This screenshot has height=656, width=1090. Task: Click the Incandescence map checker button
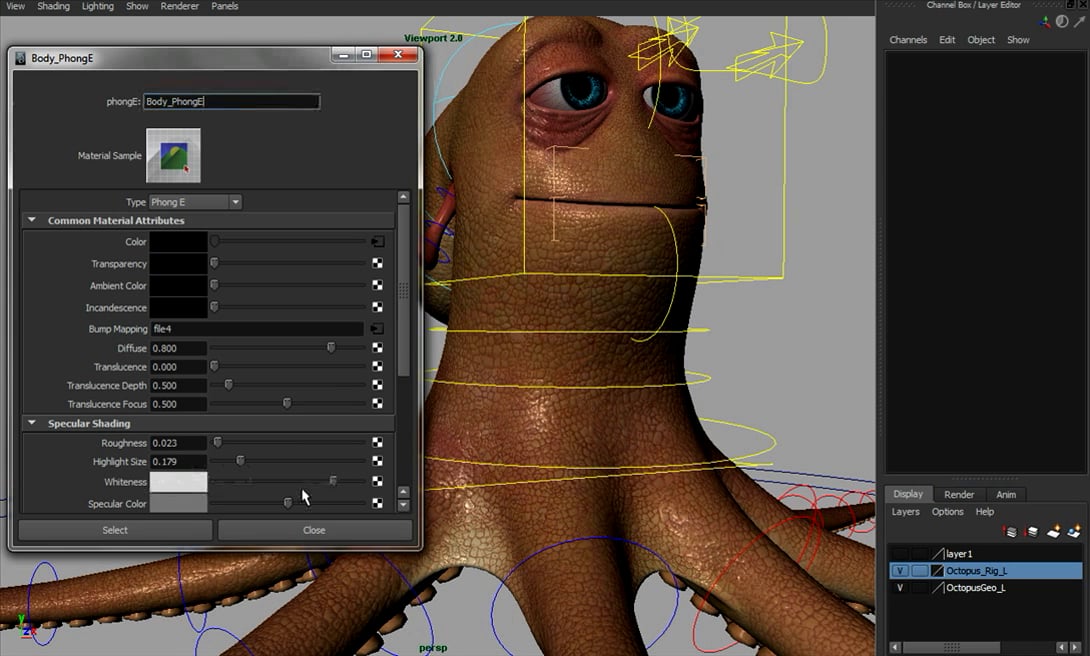377,306
